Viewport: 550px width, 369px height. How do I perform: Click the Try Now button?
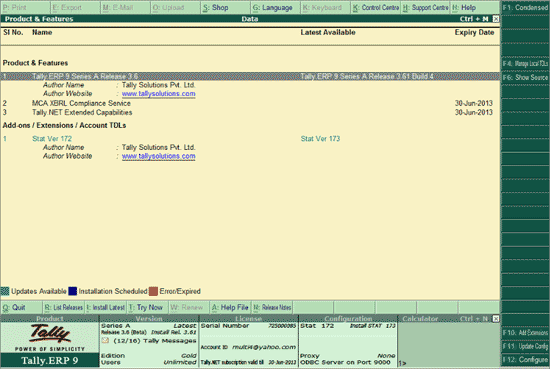click(147, 308)
